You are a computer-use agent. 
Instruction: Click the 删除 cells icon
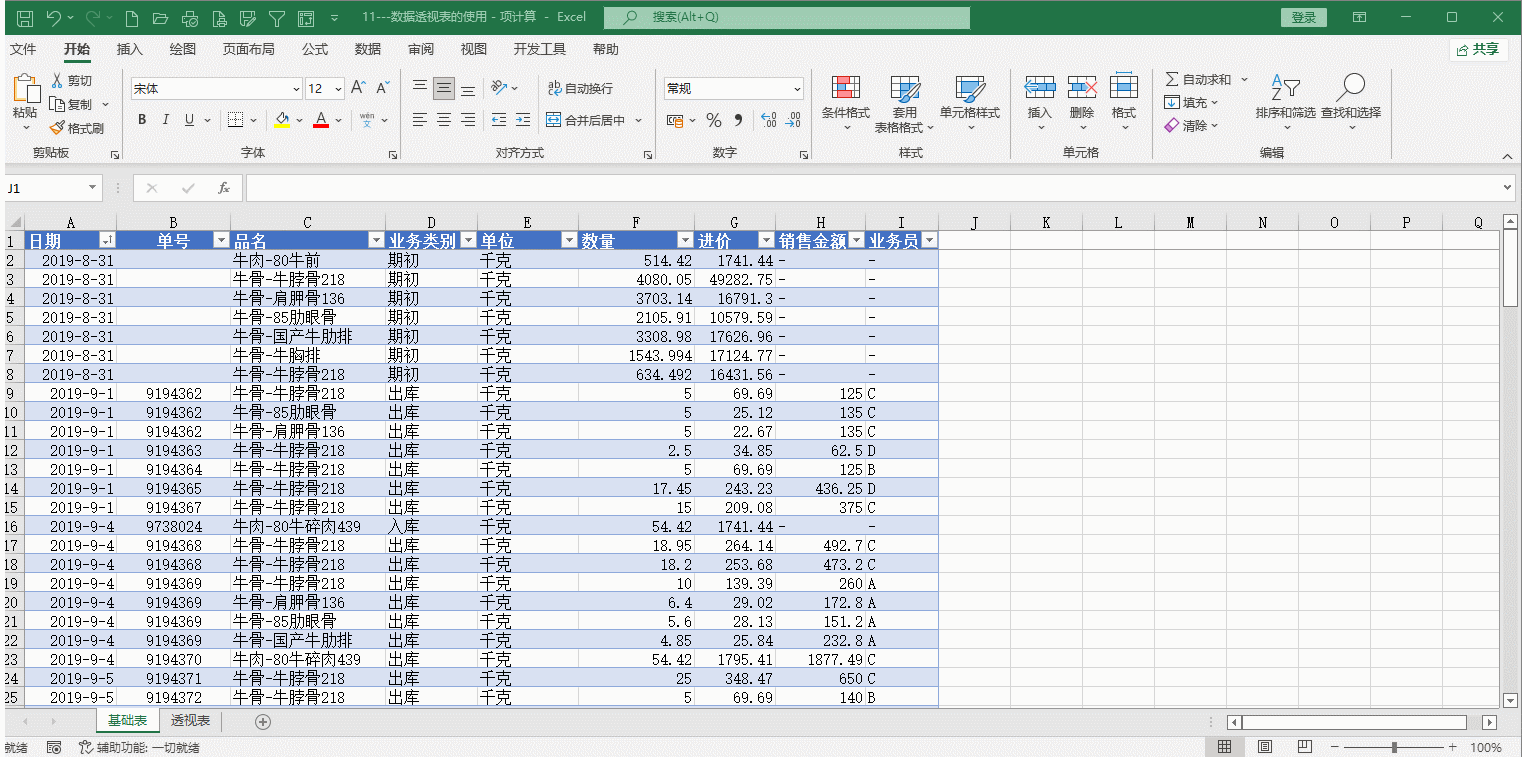[x=1082, y=87]
